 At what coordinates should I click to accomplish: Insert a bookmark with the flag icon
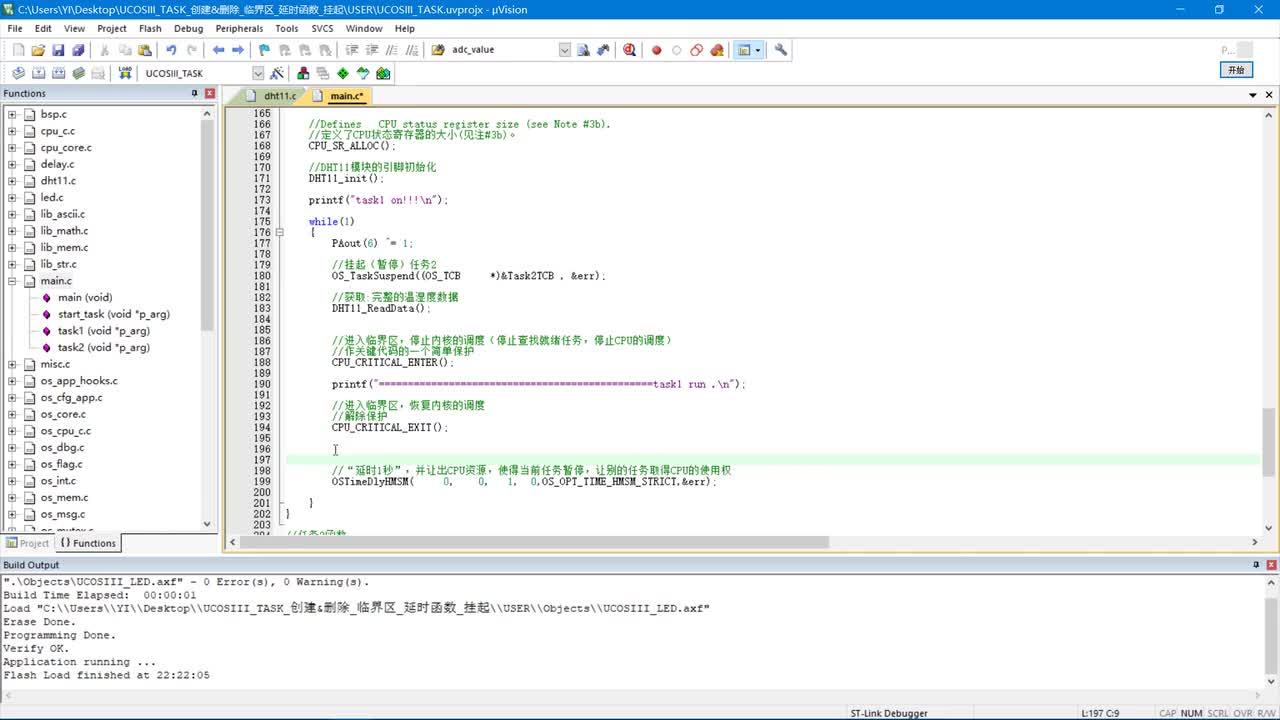tap(264, 50)
